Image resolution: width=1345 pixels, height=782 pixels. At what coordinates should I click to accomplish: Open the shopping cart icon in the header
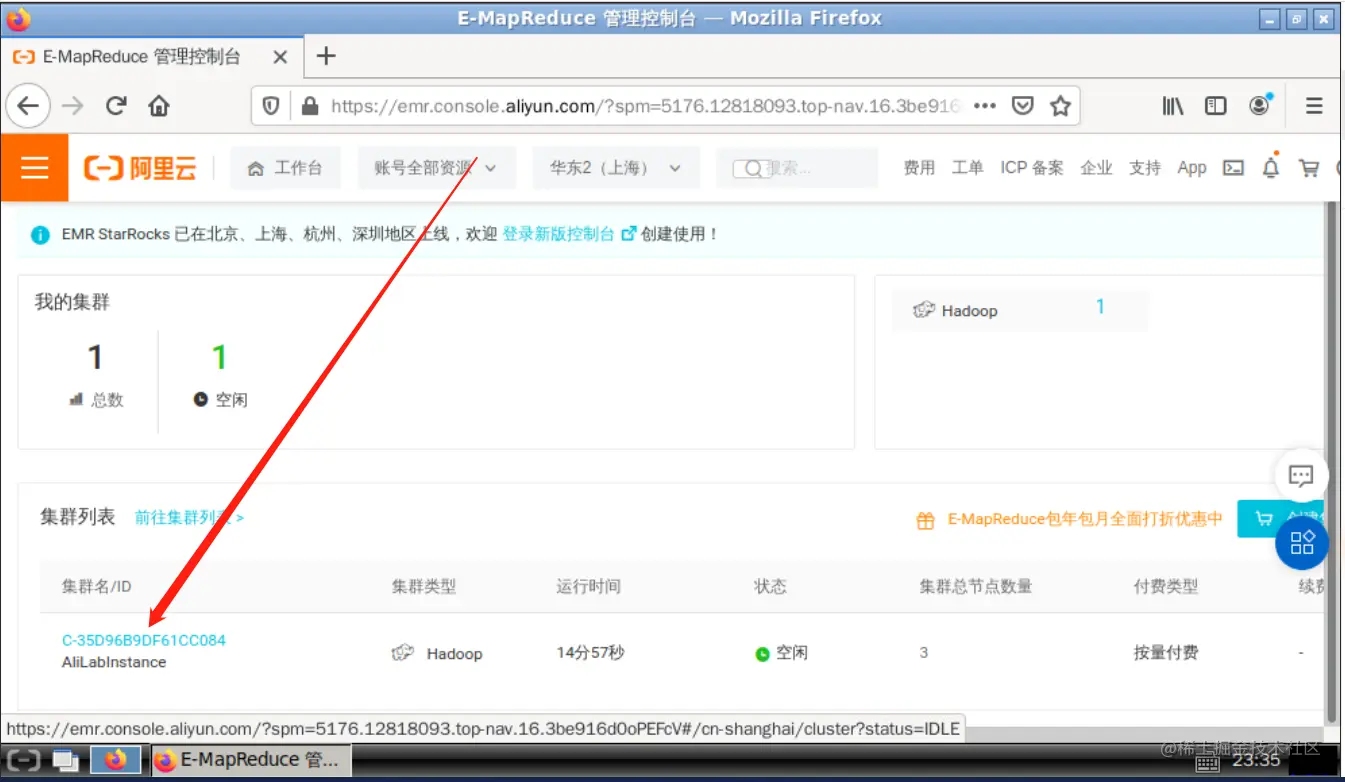click(1309, 168)
